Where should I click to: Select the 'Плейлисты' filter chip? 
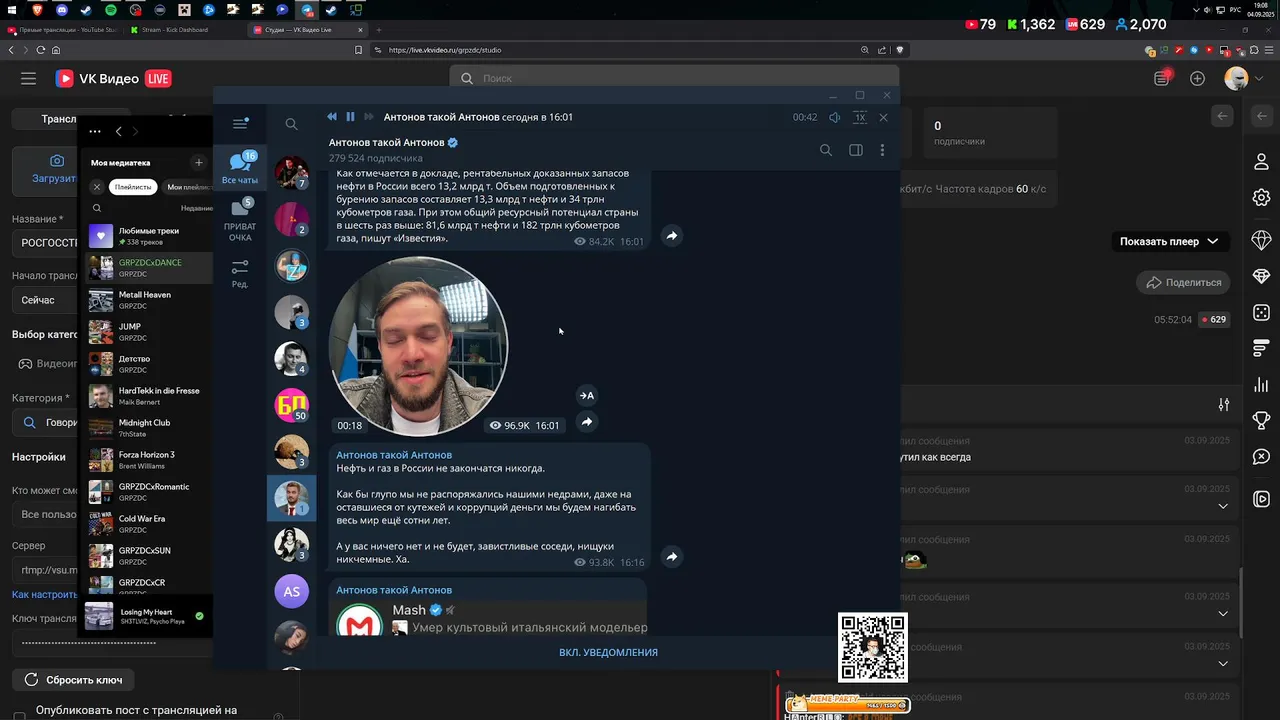coord(133,187)
